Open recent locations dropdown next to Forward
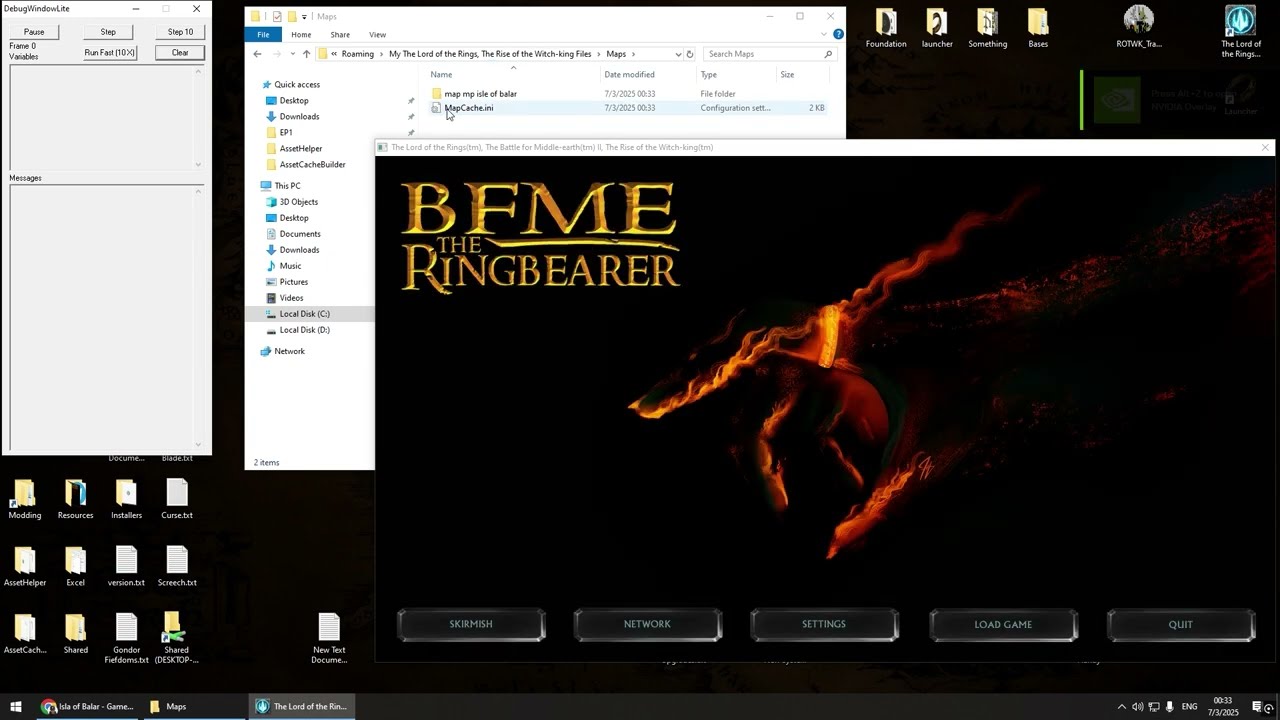This screenshot has height=720, width=1280. tap(292, 54)
